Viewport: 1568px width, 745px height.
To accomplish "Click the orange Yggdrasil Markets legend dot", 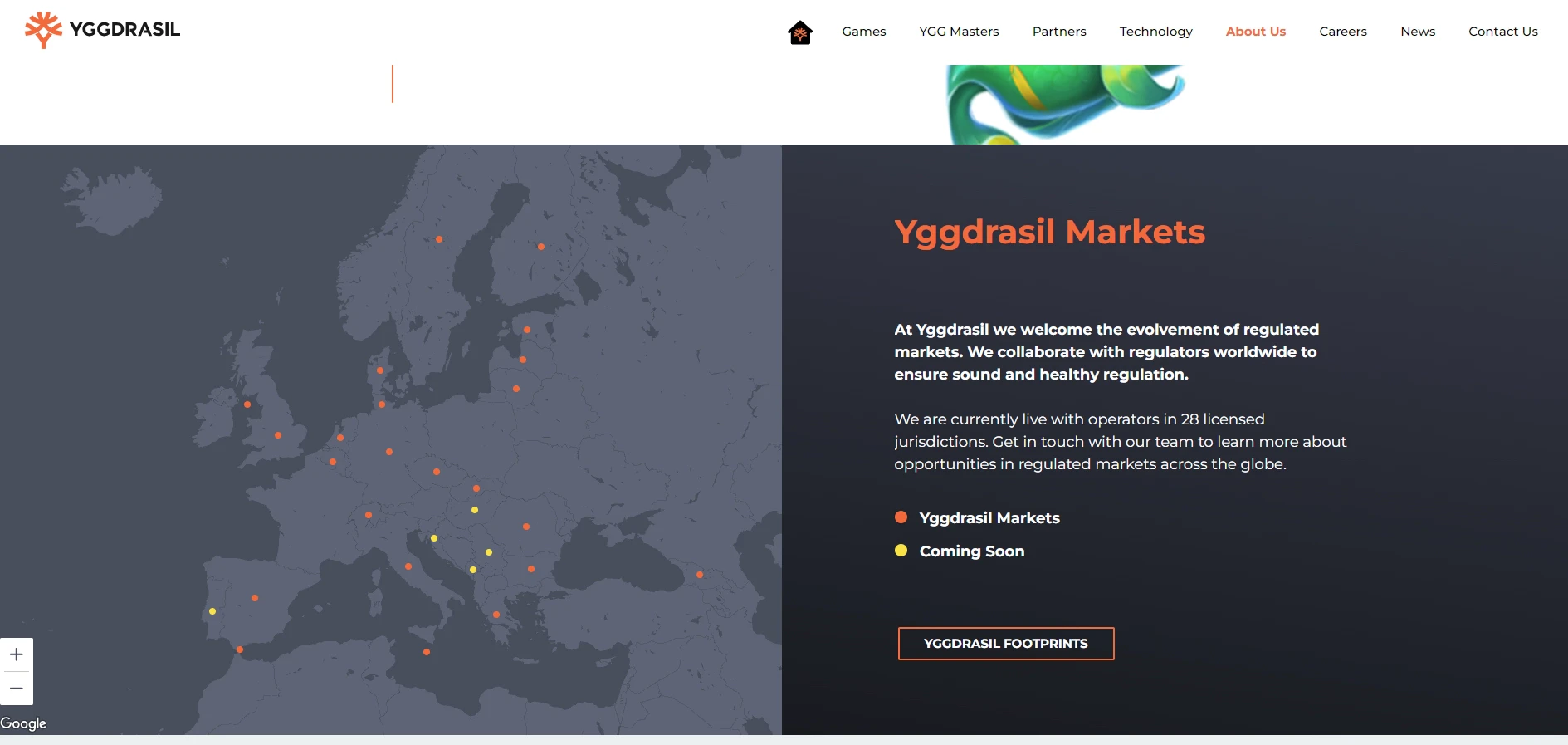I will tap(901, 517).
